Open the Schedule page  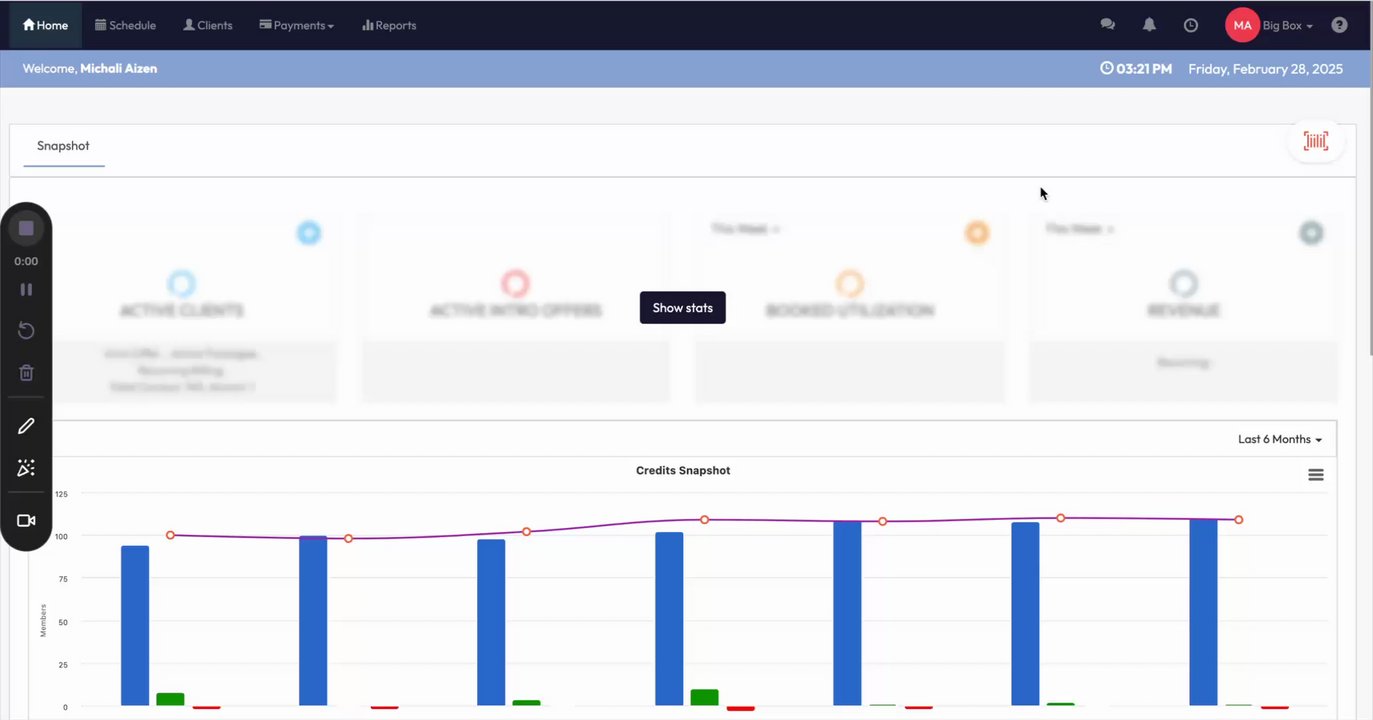click(125, 25)
